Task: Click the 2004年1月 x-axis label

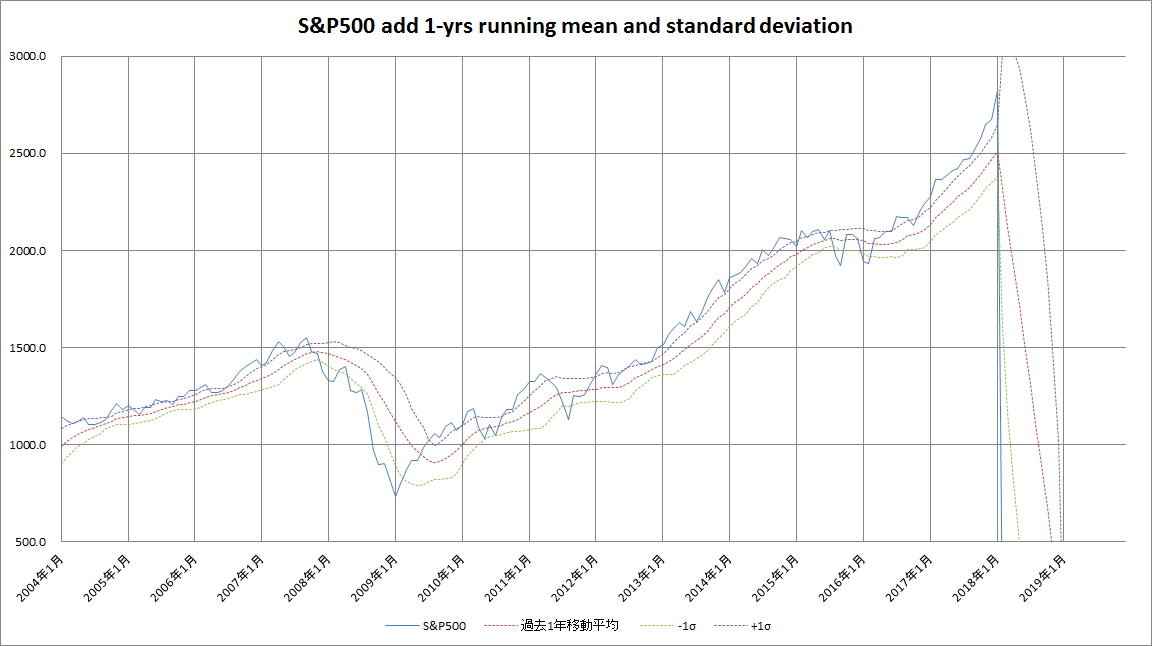Action: coord(40,579)
